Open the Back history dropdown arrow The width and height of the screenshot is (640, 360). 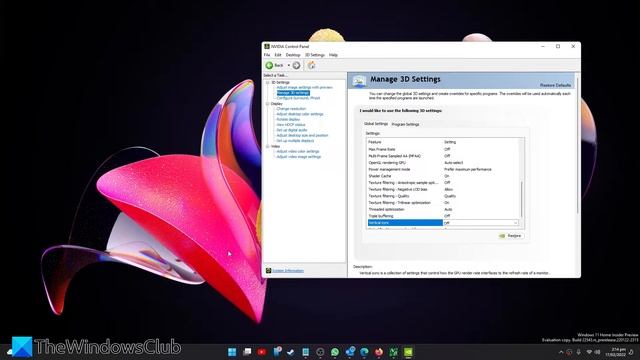click(x=289, y=65)
